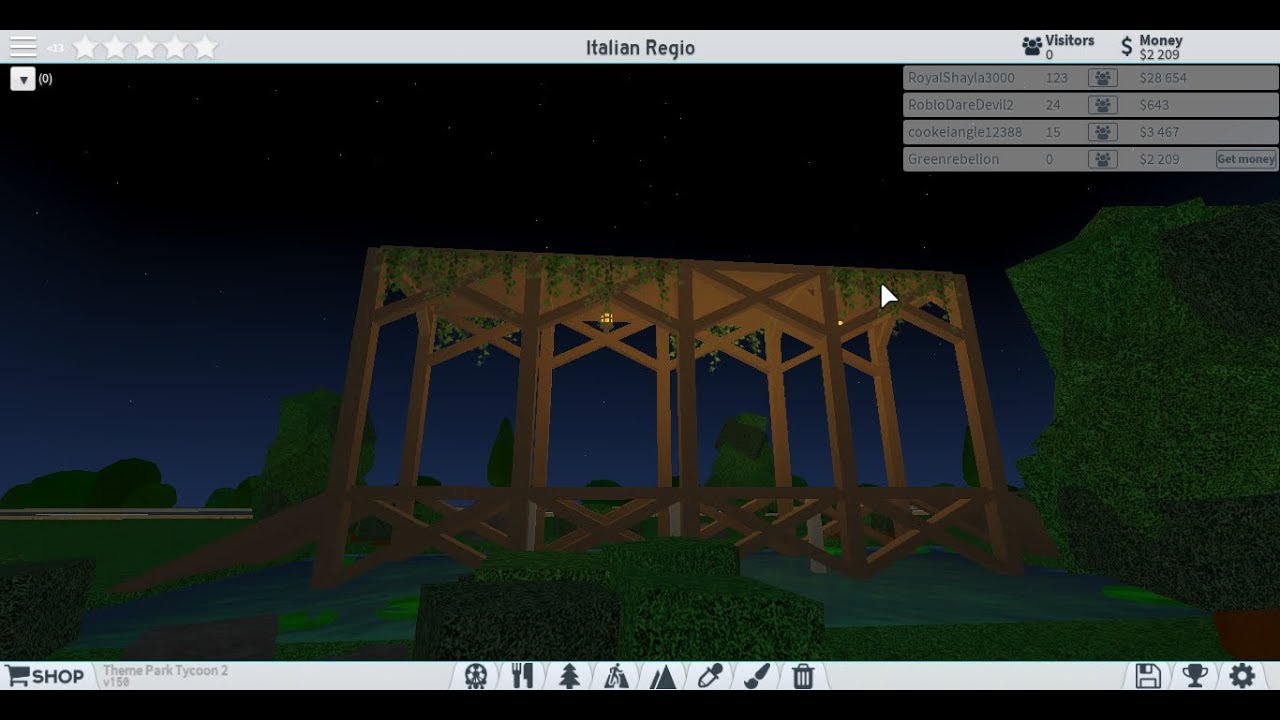Click the save floppy disk icon
This screenshot has width=1280, height=720.
[x=1148, y=676]
